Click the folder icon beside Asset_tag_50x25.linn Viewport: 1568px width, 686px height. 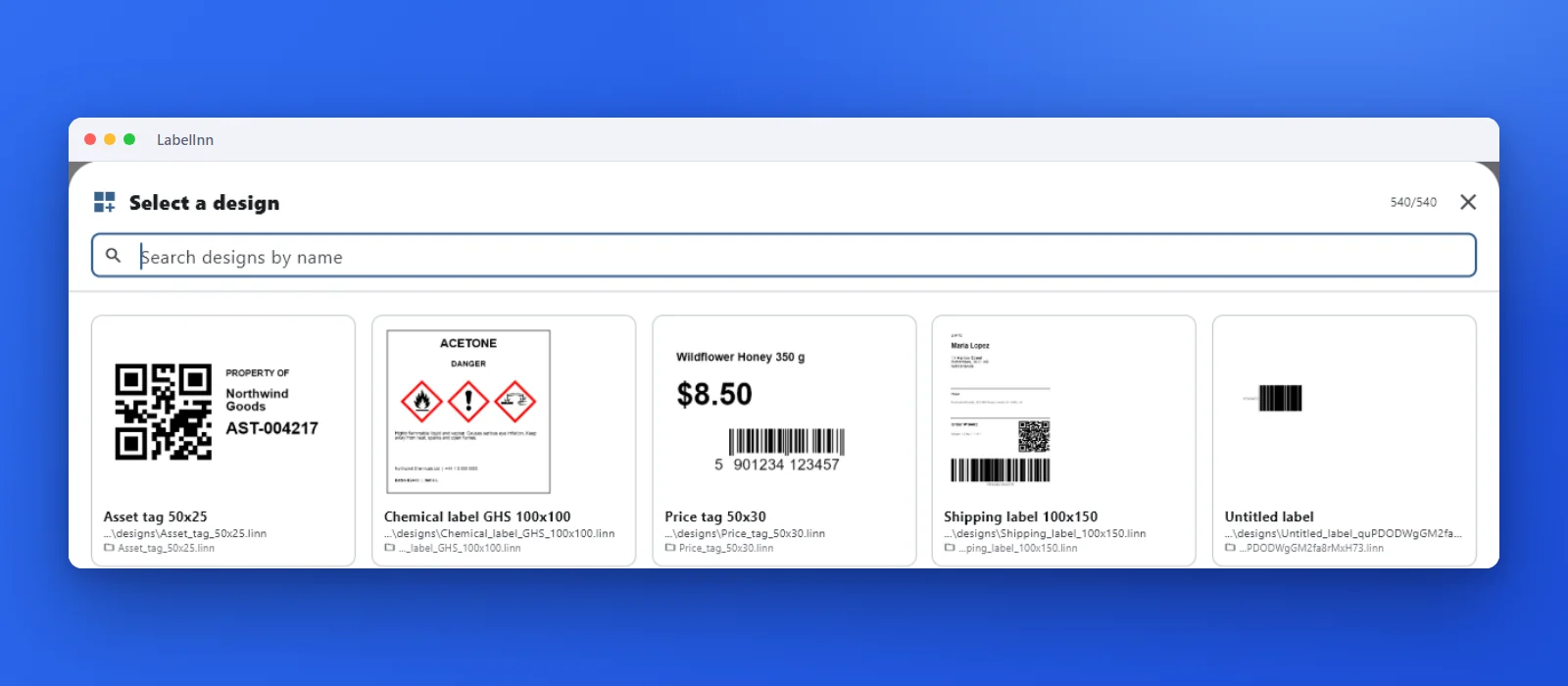[x=110, y=548]
